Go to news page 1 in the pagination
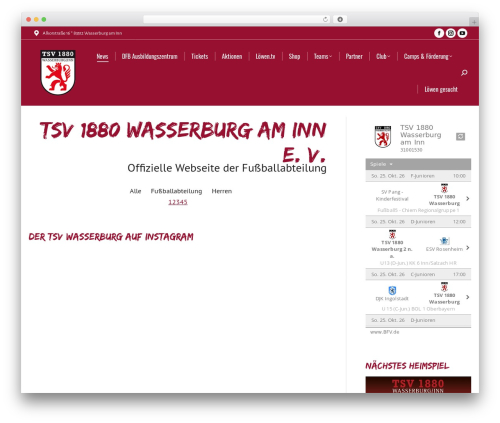500x423 pixels. (x=170, y=202)
